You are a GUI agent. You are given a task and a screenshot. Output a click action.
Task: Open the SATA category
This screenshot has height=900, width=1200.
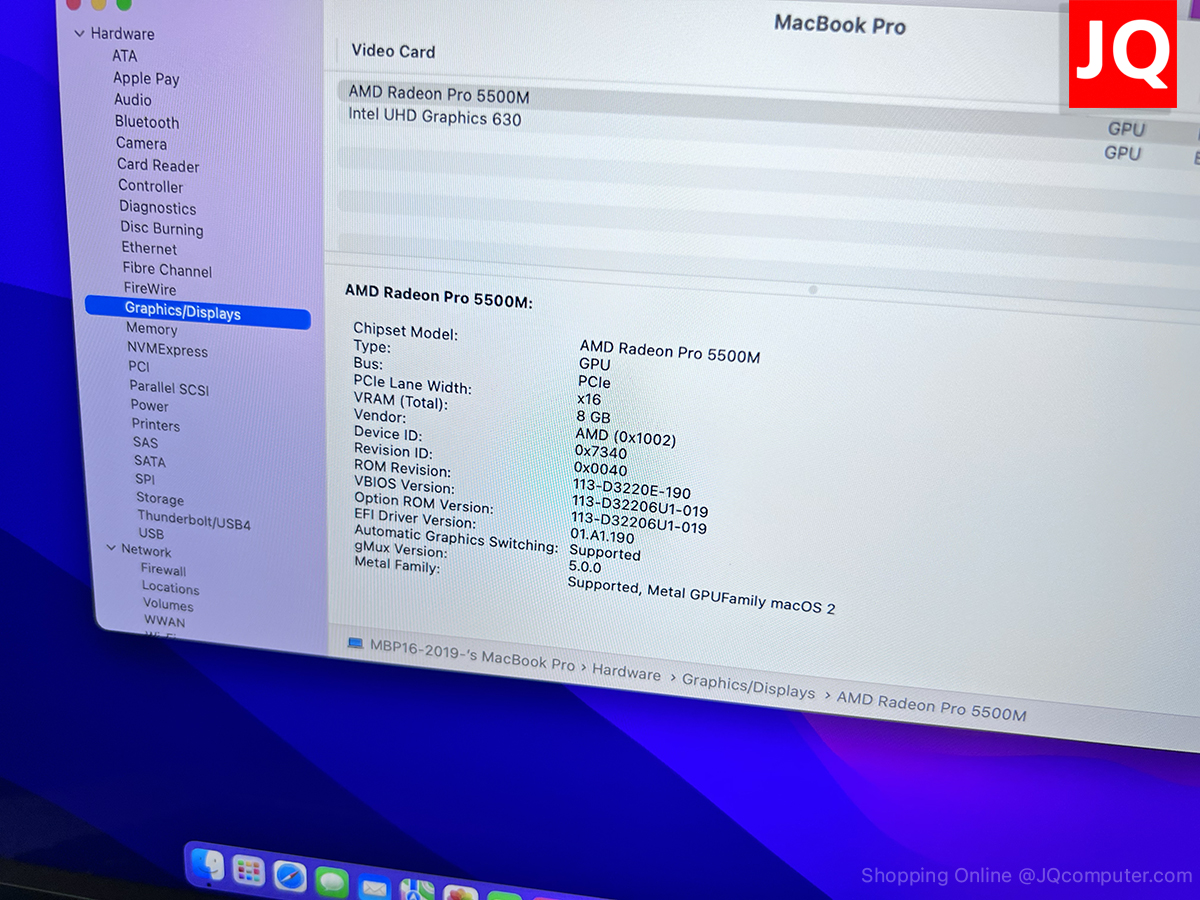(150, 461)
